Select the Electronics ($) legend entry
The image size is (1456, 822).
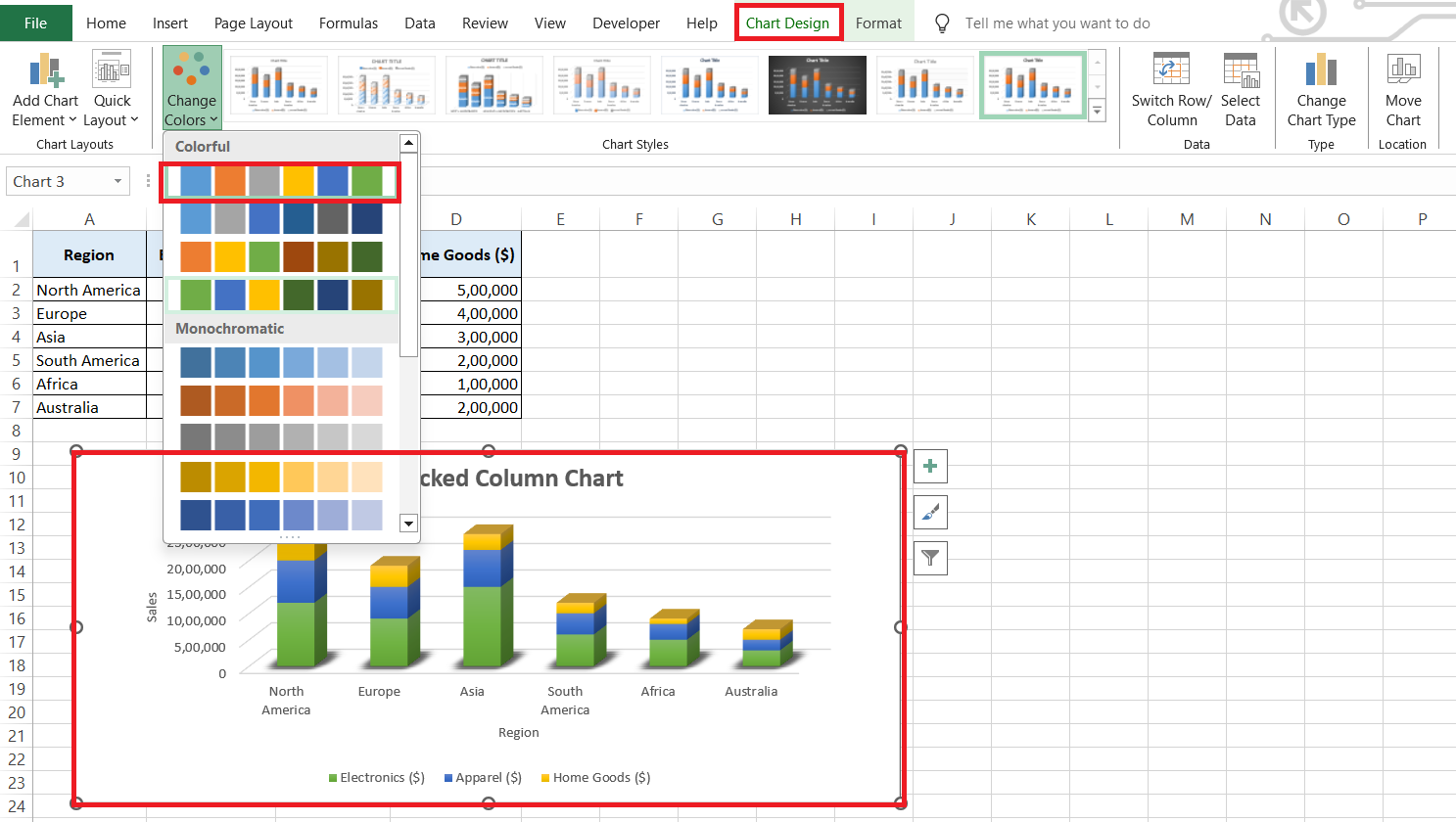(377, 778)
